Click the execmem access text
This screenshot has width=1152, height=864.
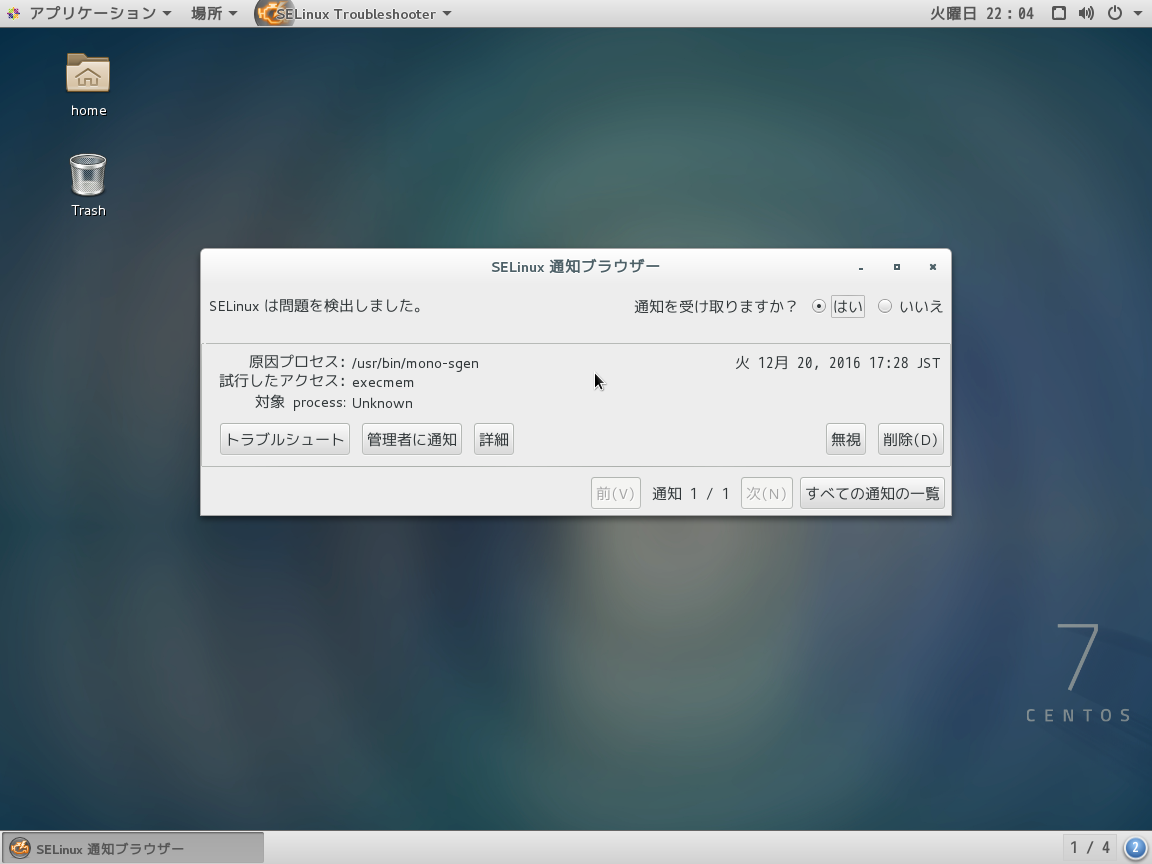pos(383,382)
